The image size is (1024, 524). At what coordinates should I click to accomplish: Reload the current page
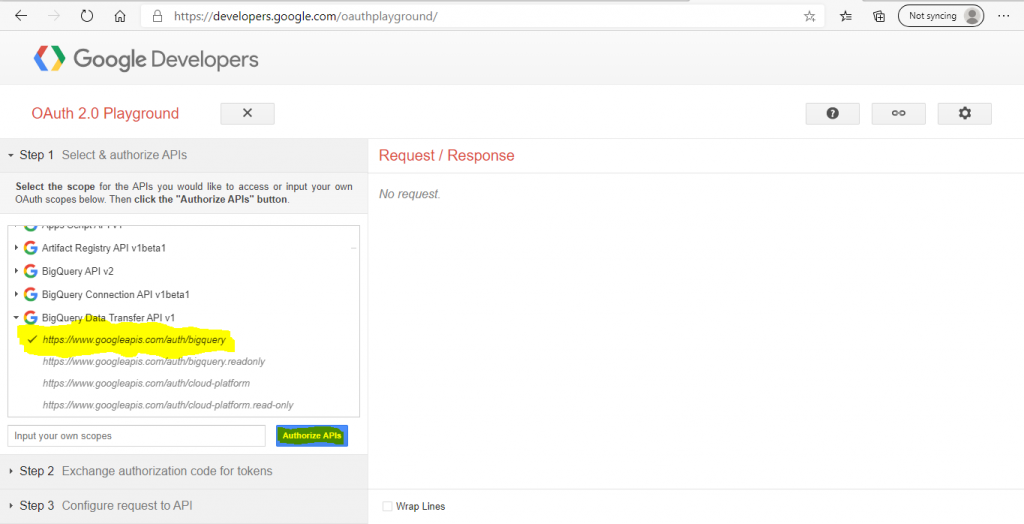(x=87, y=16)
